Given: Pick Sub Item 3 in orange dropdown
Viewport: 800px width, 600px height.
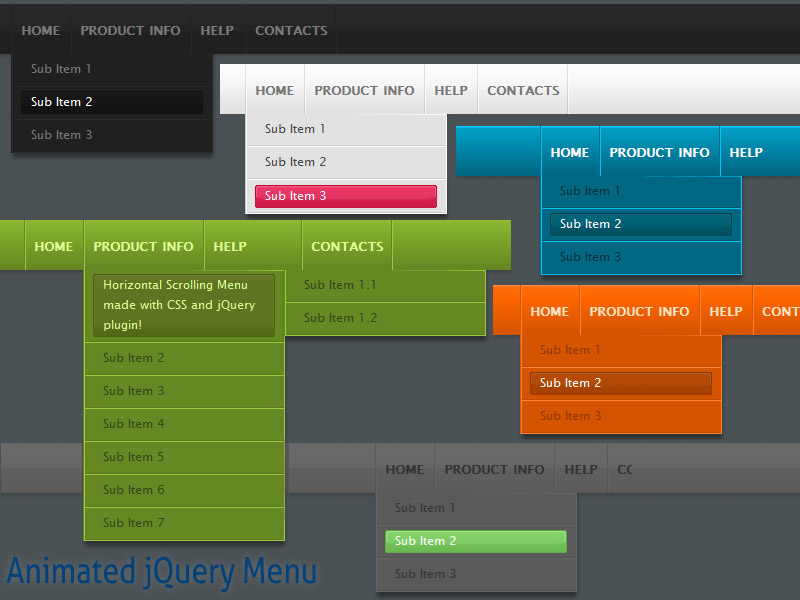Looking at the screenshot, I should coord(621,416).
